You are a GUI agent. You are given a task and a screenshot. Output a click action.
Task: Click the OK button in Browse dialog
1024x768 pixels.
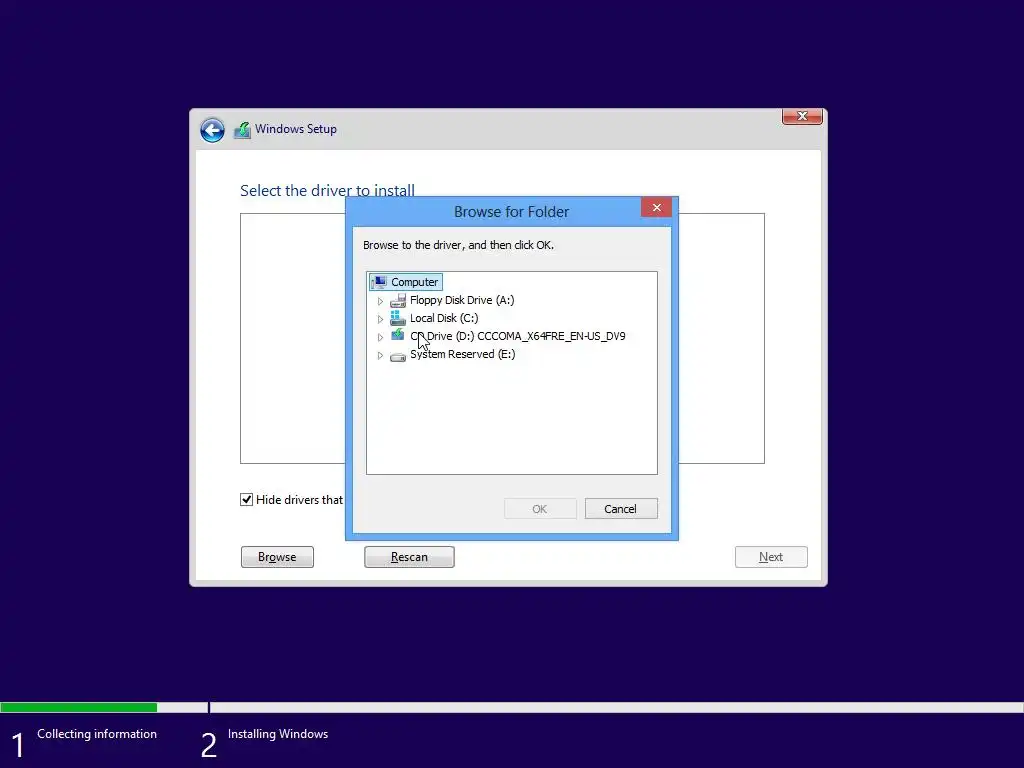[x=540, y=509]
